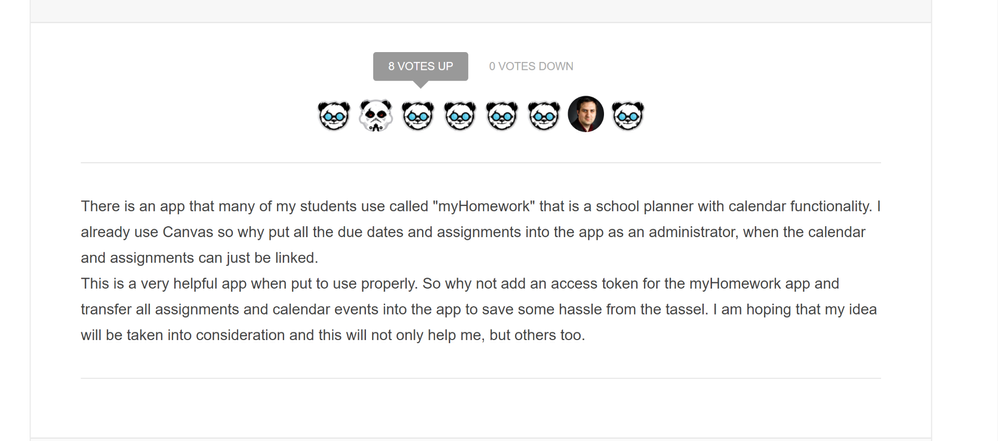
Task: Click the stormtrooper-style panda avatar
Action: [376, 115]
